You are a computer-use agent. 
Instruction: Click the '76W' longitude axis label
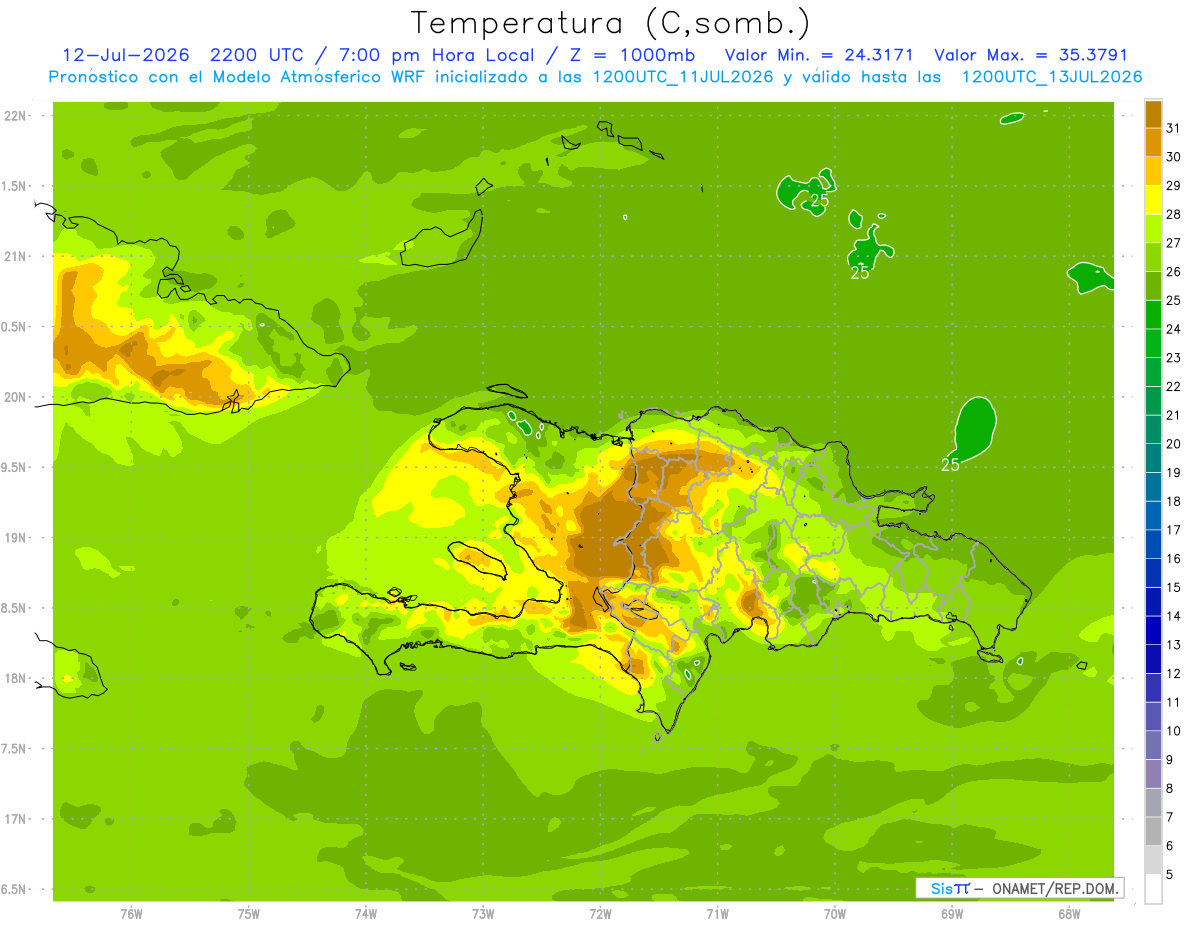coord(131,913)
